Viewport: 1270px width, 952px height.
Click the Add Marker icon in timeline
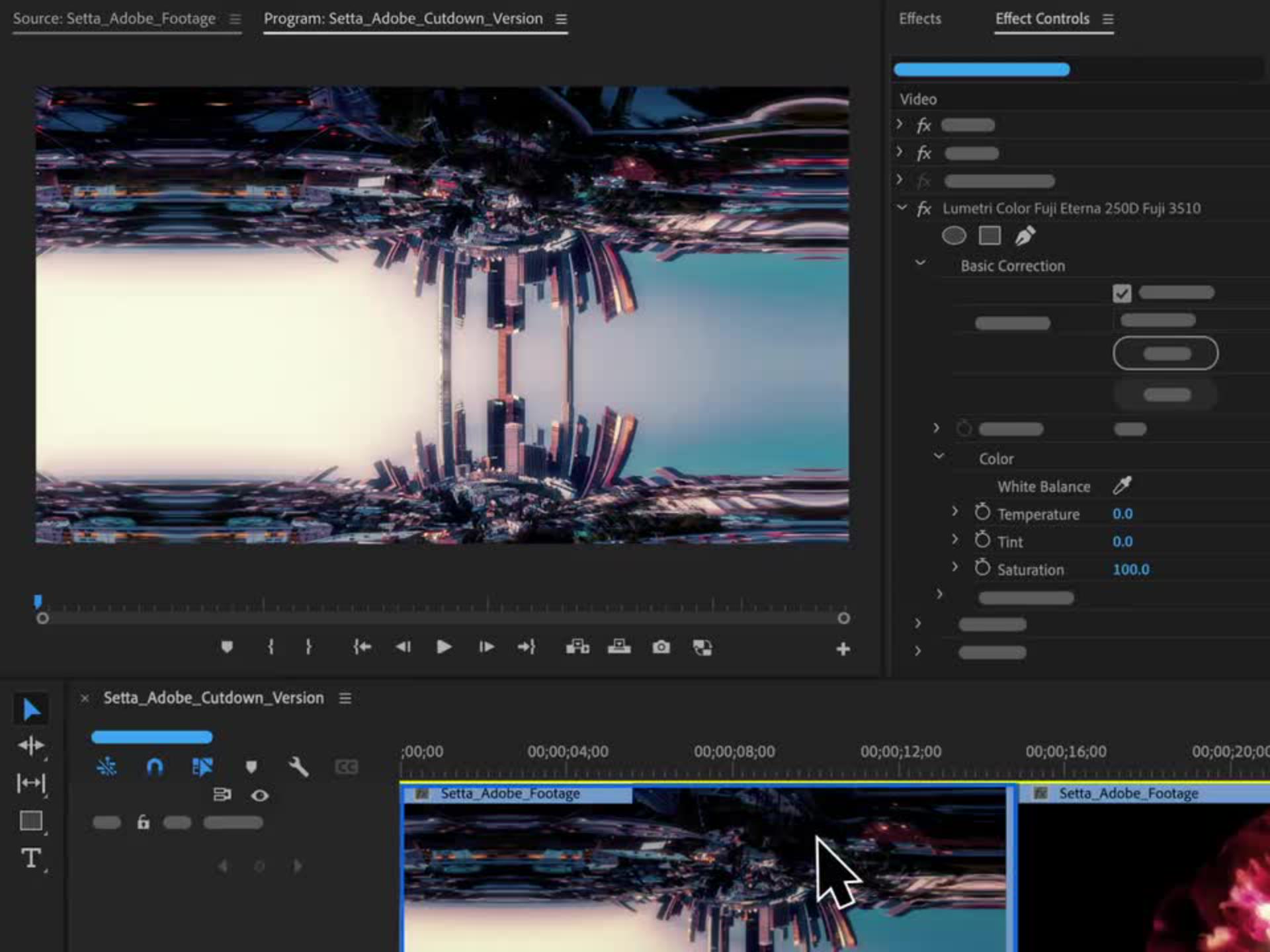[251, 767]
